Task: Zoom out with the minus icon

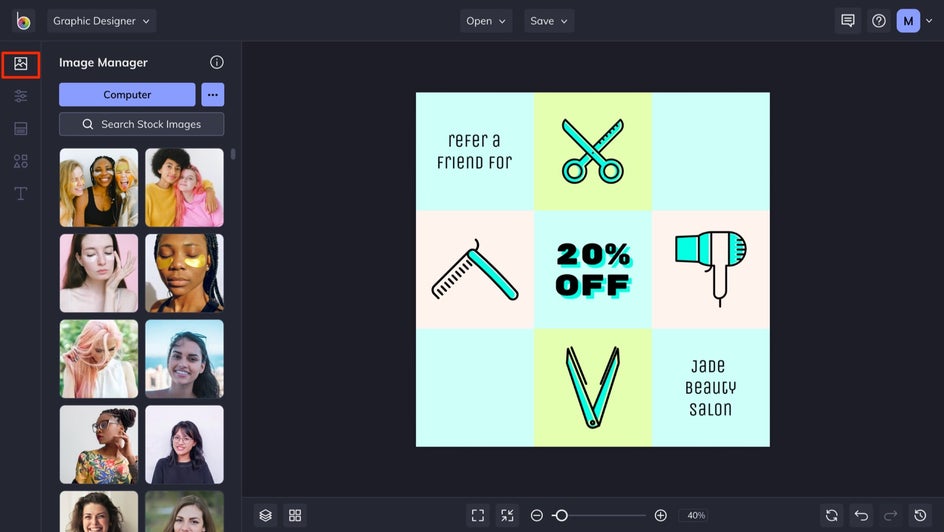Action: tap(536, 515)
